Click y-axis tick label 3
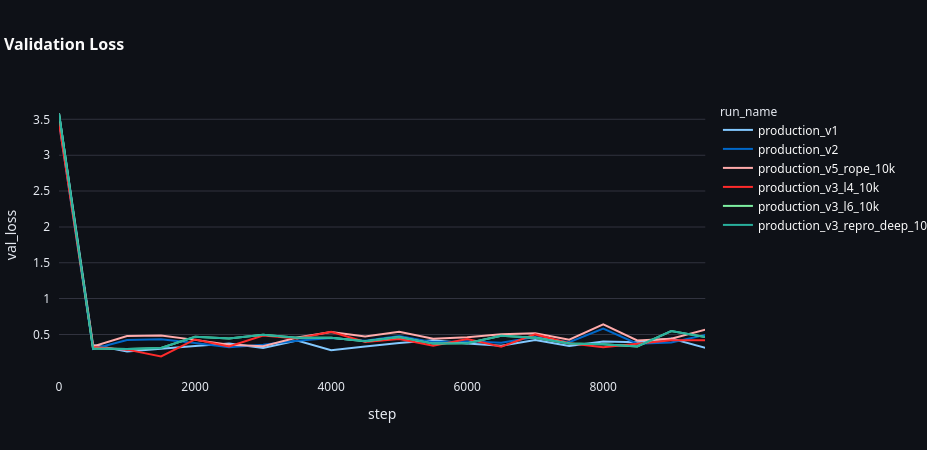The image size is (927, 450). pos(45,155)
